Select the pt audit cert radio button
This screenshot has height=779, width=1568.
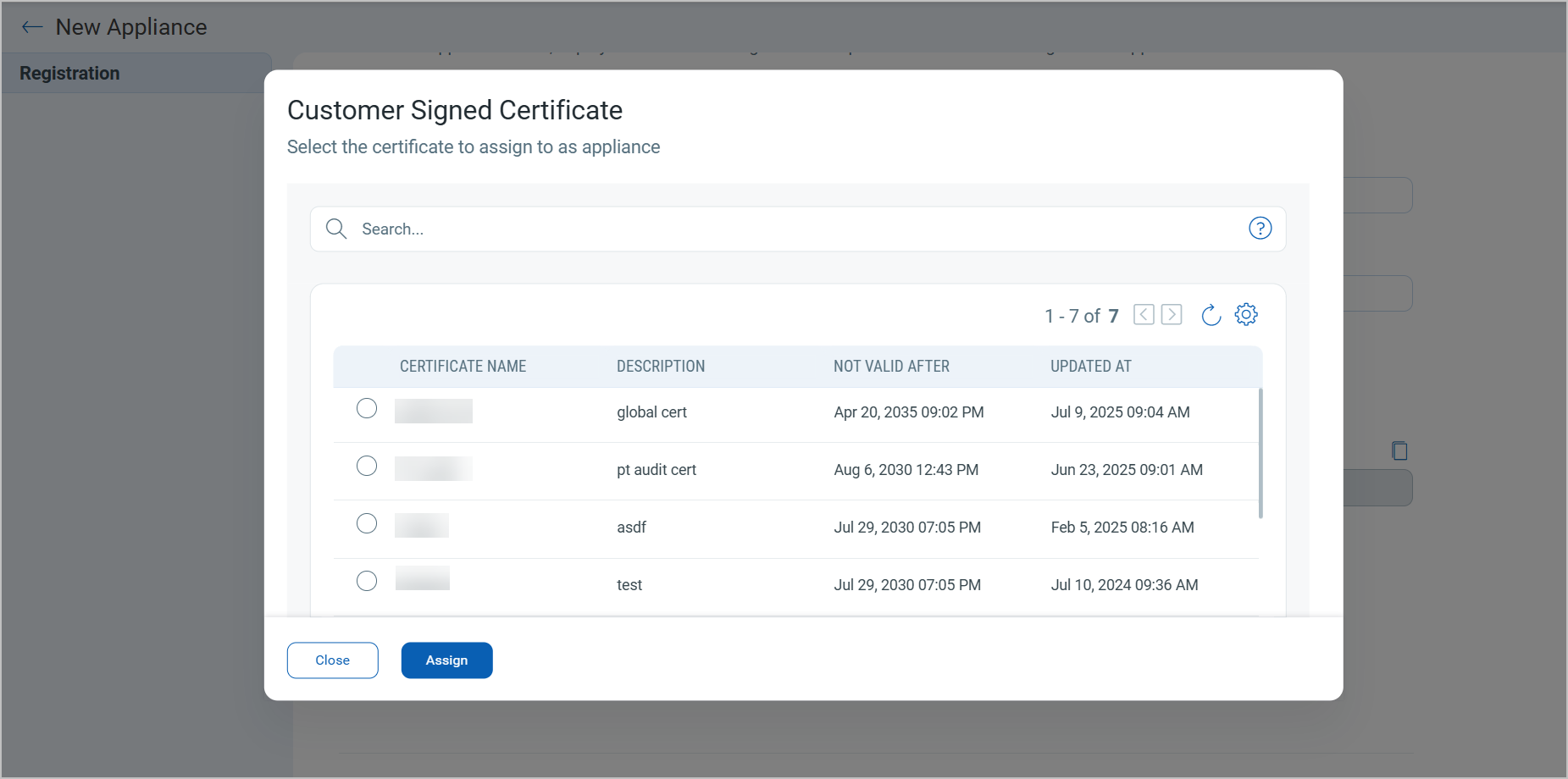coord(367,466)
